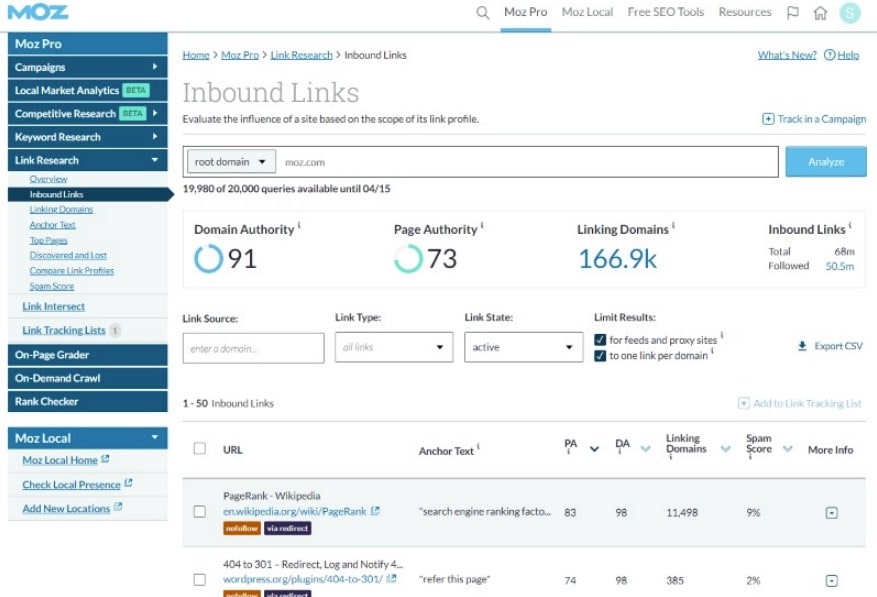The image size is (877, 597).
Task: Click the Linking Domains info icon
Action: click(673, 225)
